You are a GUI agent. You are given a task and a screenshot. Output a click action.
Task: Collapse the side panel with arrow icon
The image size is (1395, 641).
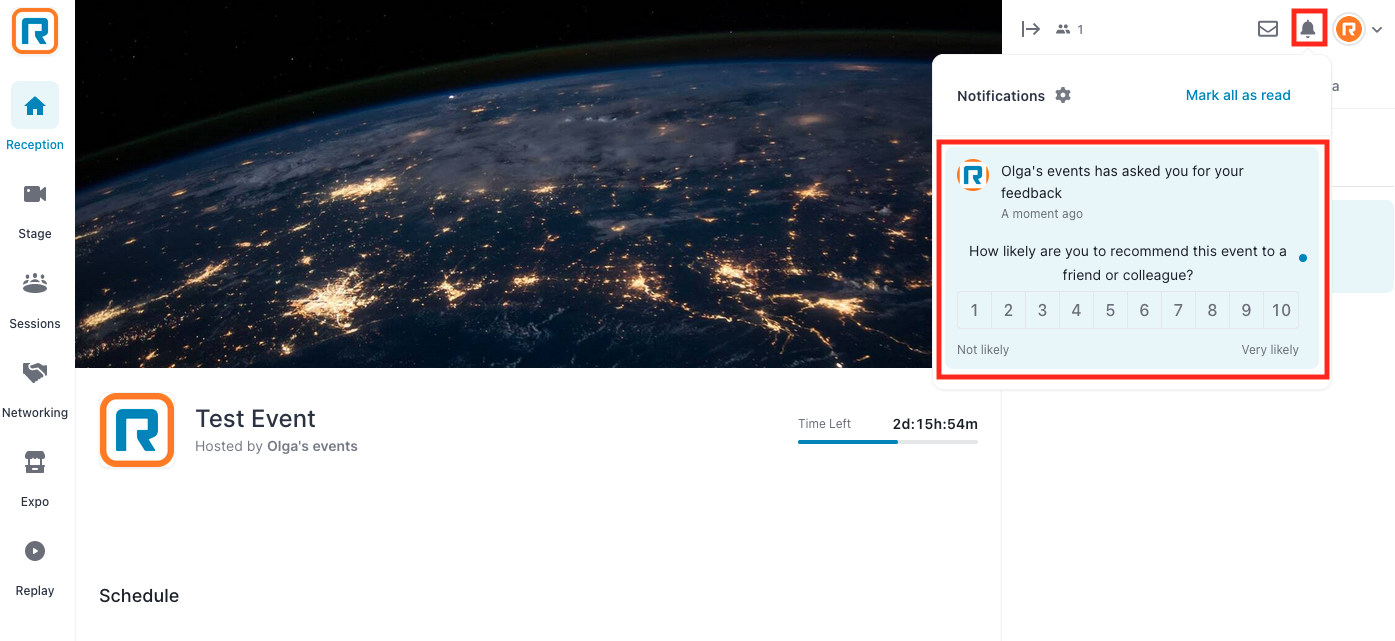pyautogui.click(x=1031, y=29)
